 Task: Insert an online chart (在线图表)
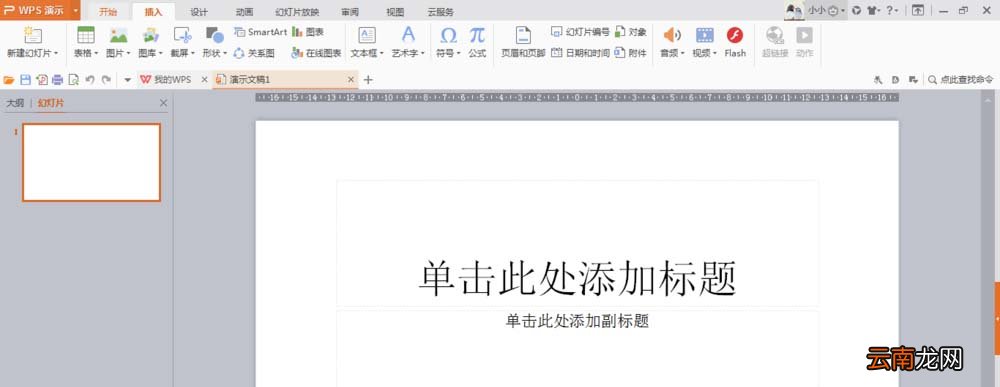click(316, 54)
